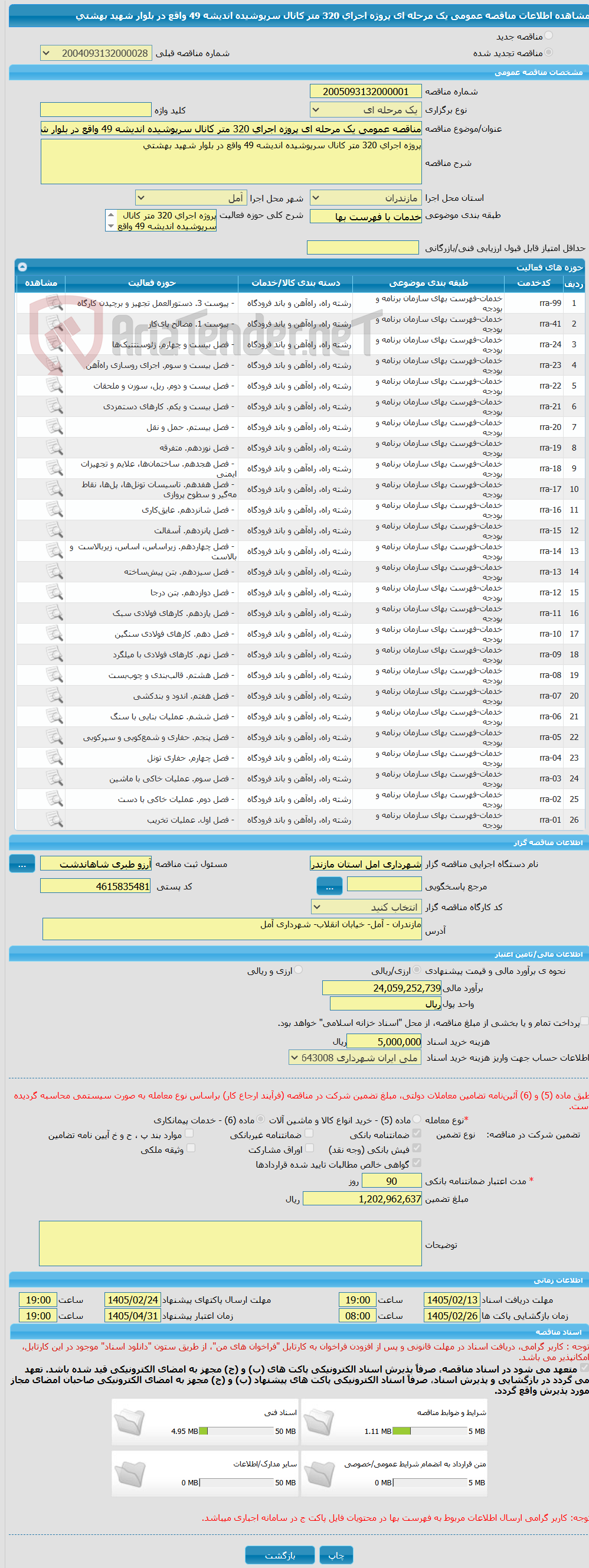Click the کدحدمت column header
Image resolution: width=589 pixels, height=1568 pixels.
[533, 283]
